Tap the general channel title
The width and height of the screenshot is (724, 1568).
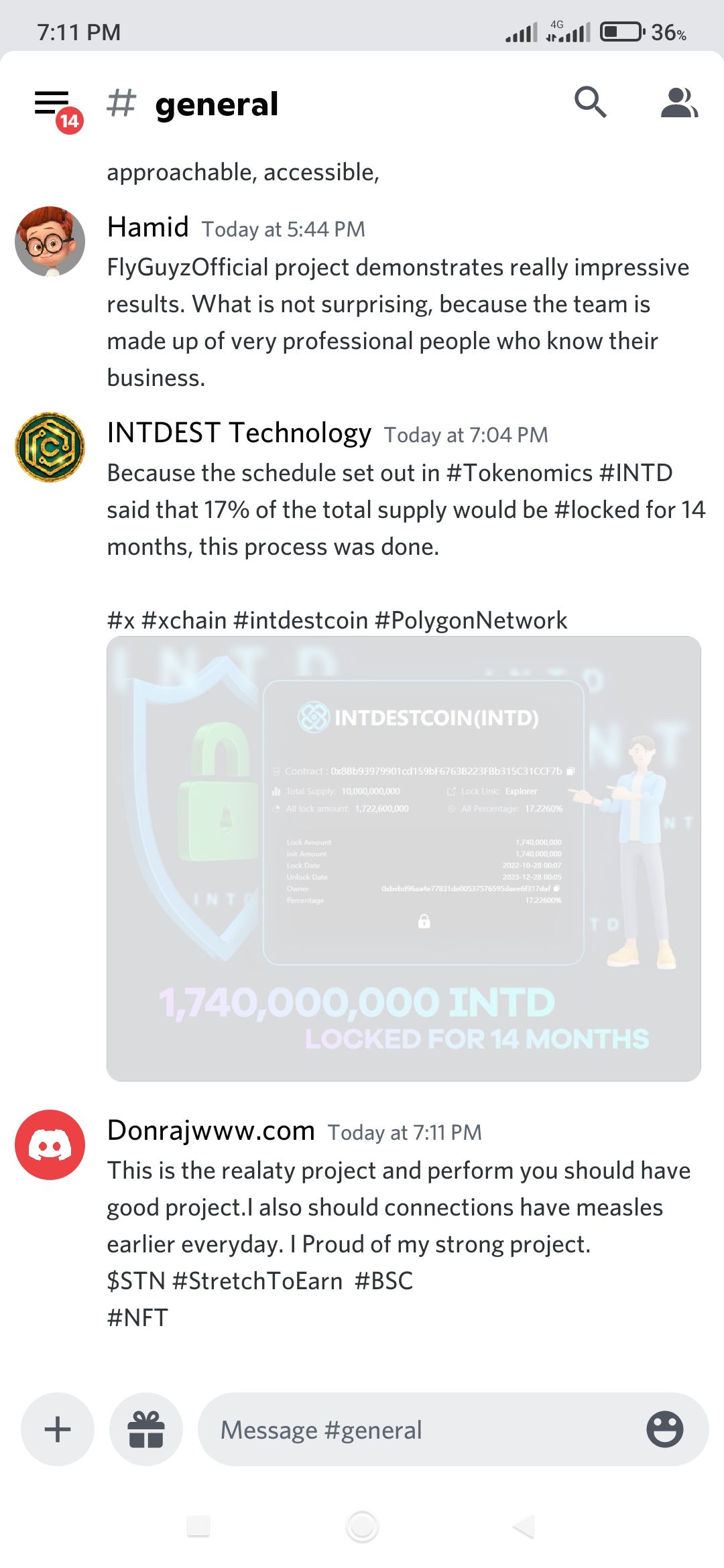(216, 105)
